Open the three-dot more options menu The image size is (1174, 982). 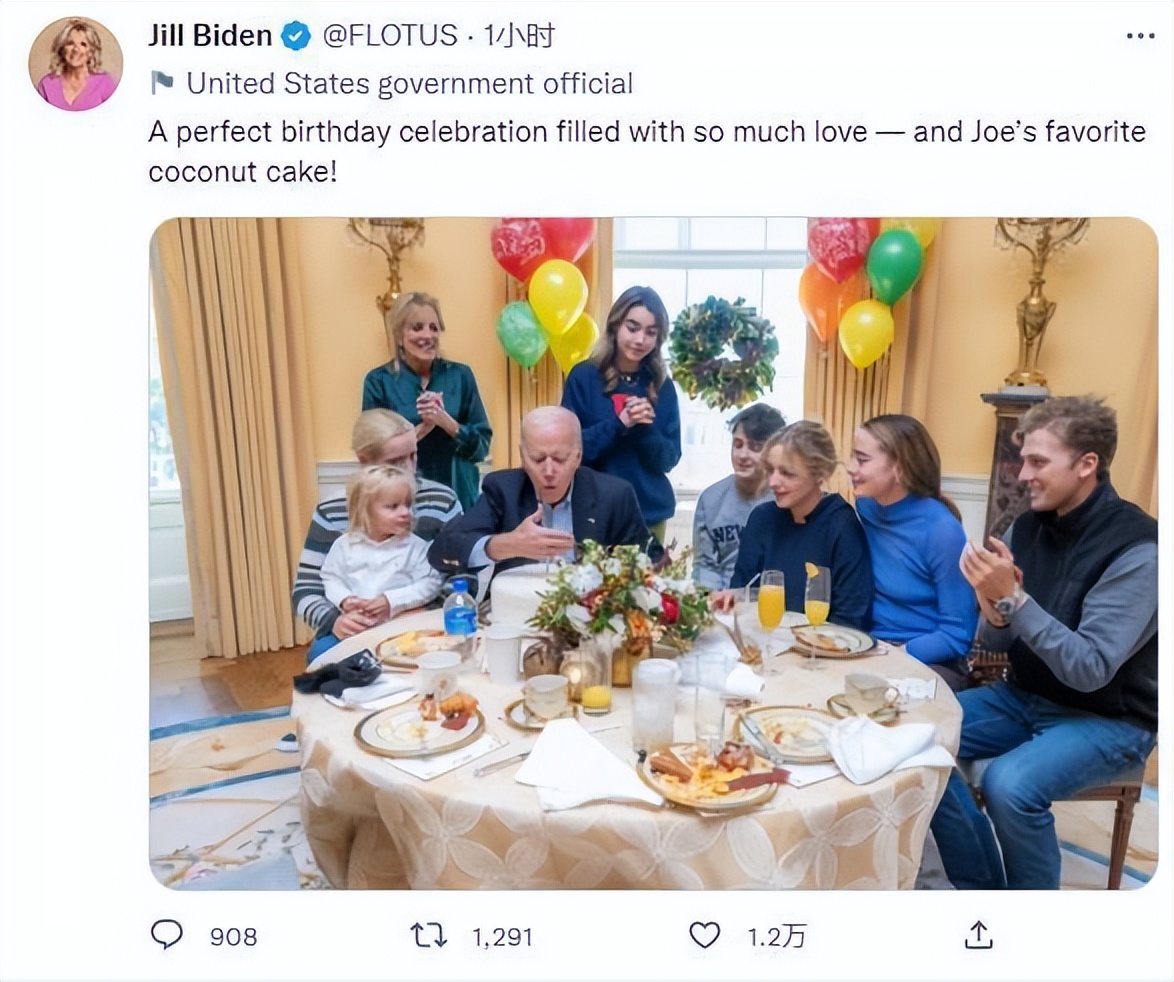(x=1140, y=37)
